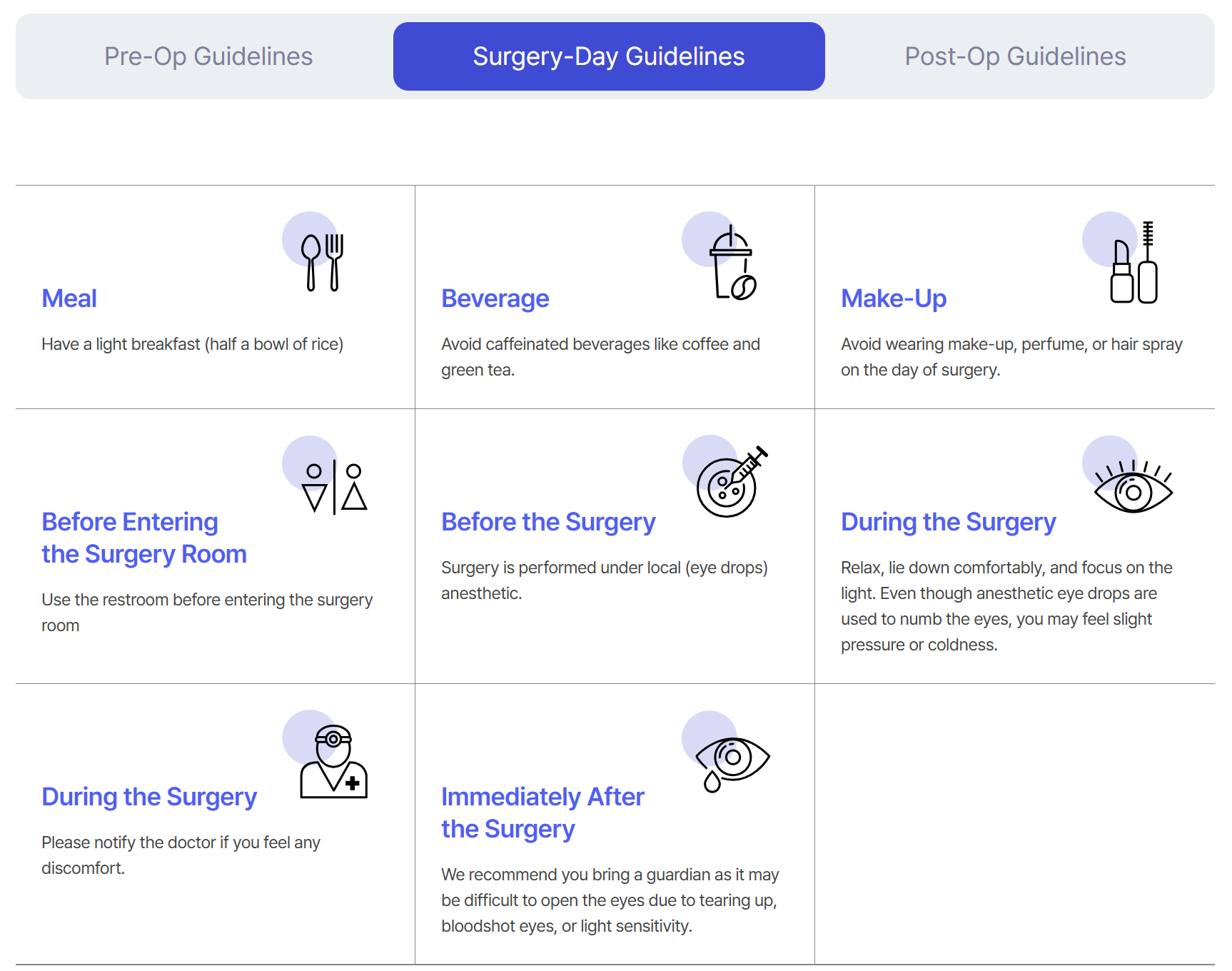
Task: Open the Post-Op Guidelines tab
Action: point(1015,56)
